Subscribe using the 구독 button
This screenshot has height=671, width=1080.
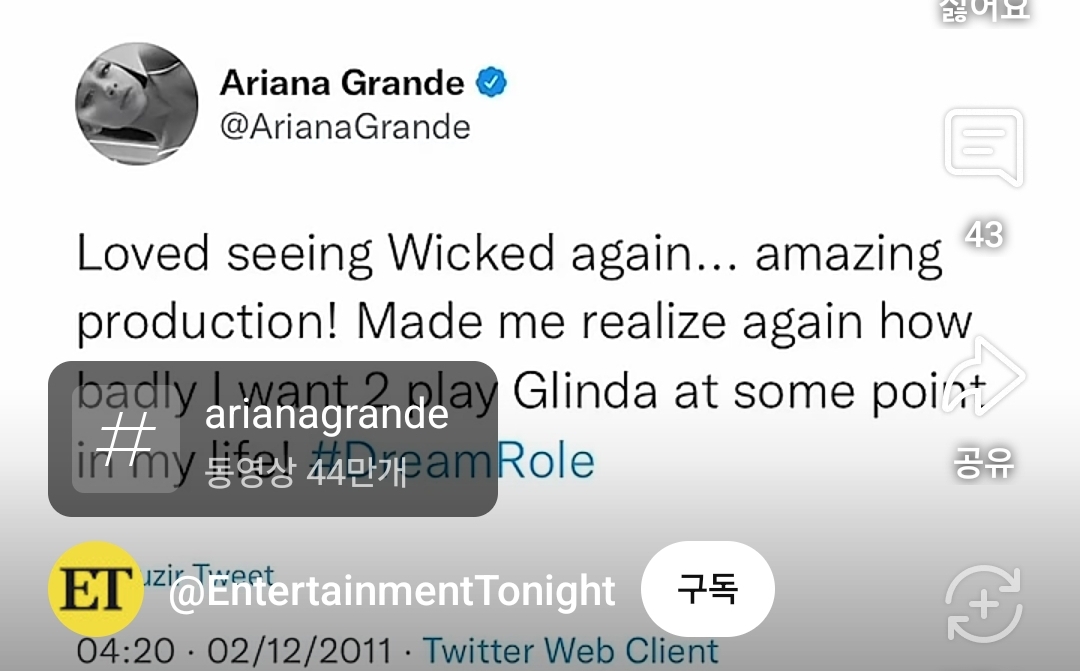(x=707, y=589)
